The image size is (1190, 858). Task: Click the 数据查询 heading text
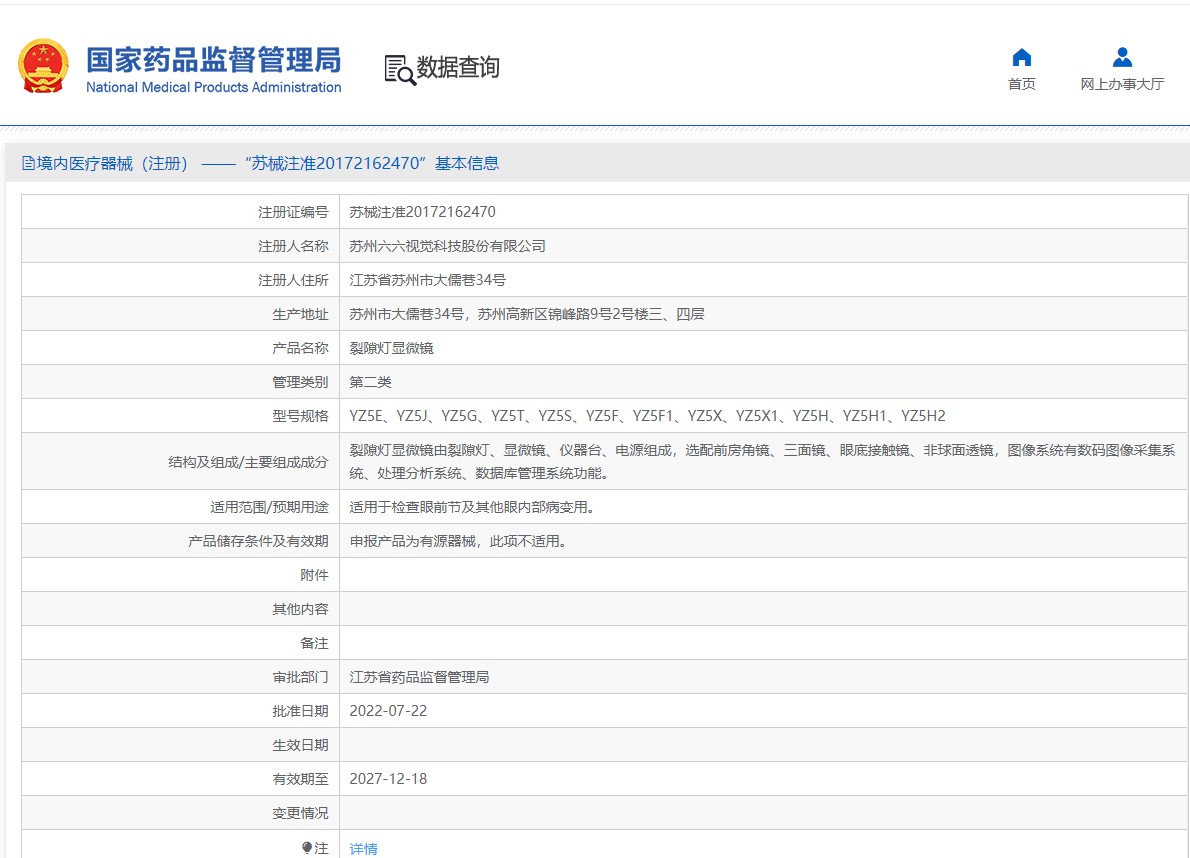pos(458,68)
